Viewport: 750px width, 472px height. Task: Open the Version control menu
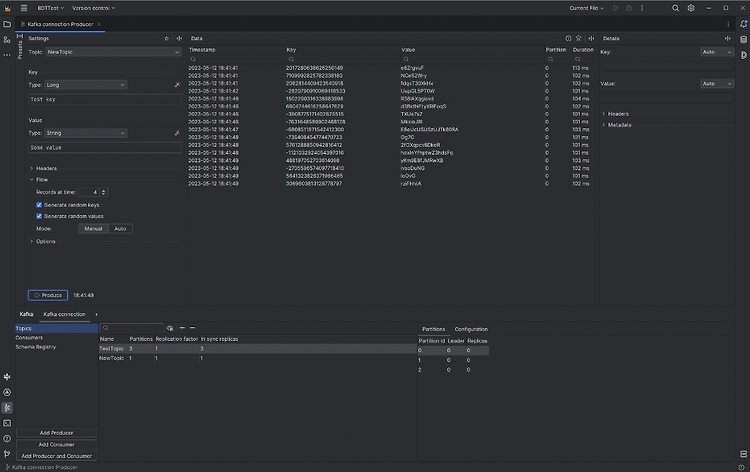point(93,8)
